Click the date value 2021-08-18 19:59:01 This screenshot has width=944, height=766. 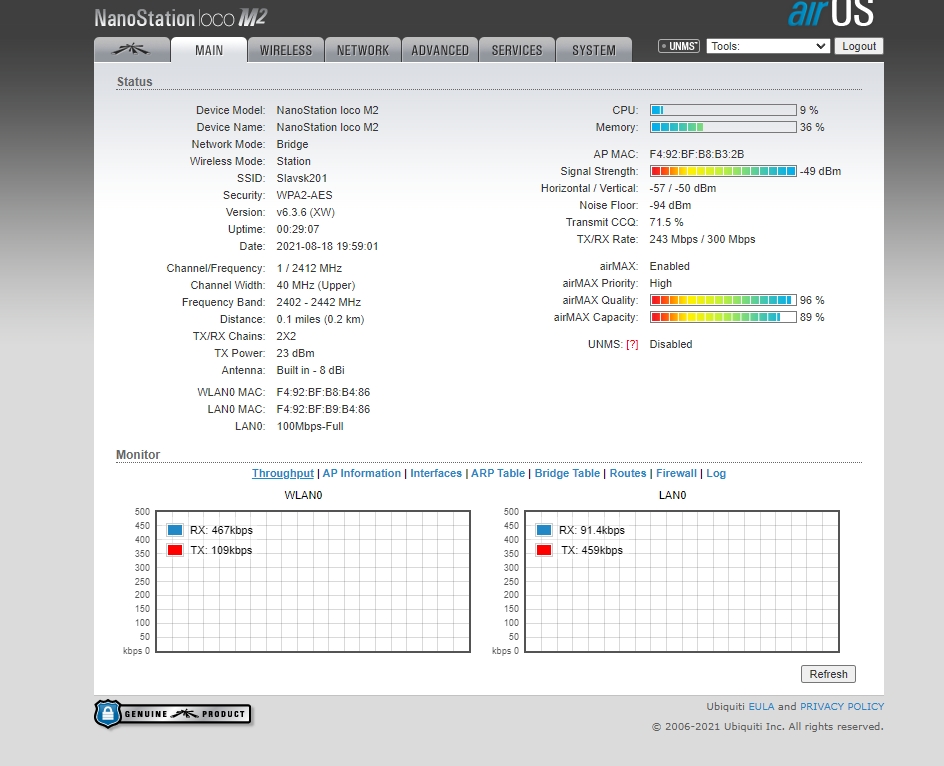click(328, 246)
